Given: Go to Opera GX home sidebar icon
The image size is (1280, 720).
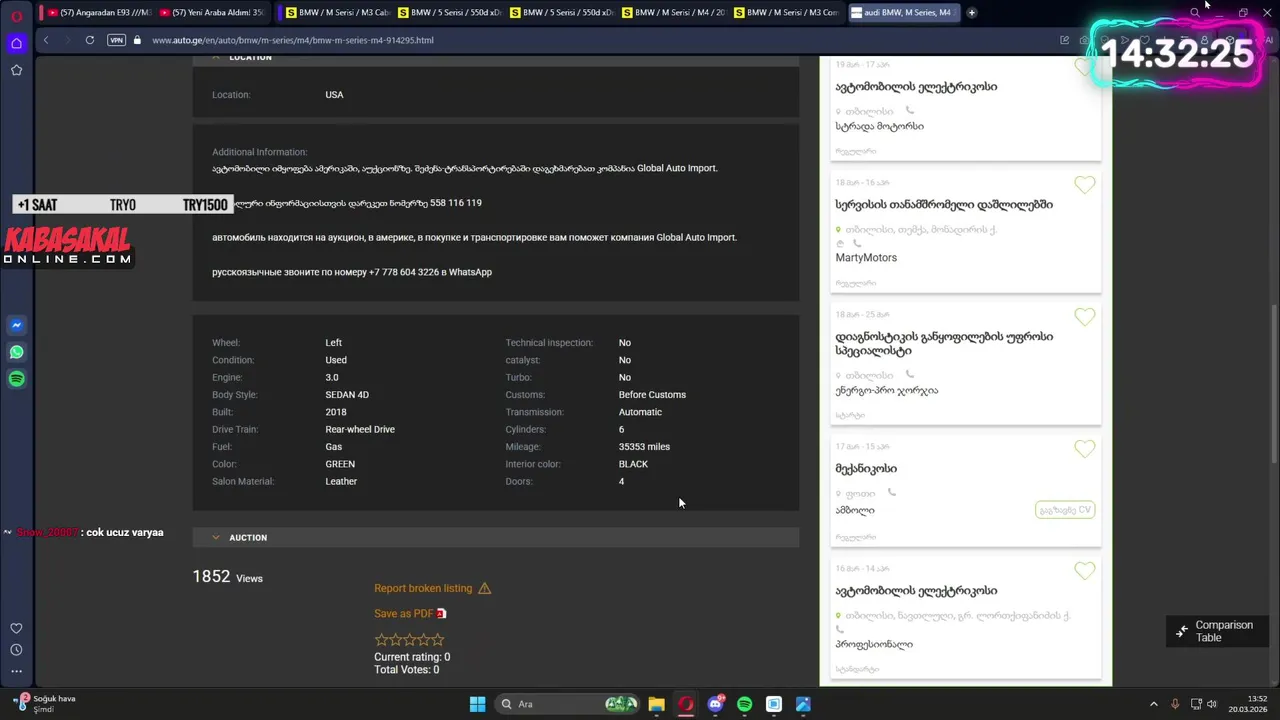Looking at the screenshot, I should [x=16, y=43].
